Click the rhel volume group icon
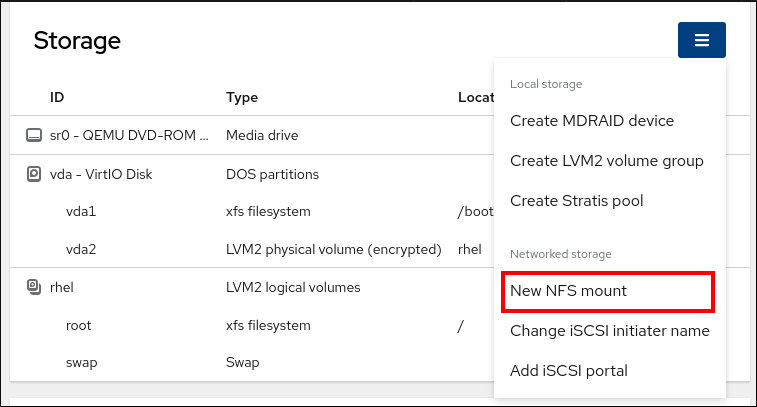 point(34,288)
